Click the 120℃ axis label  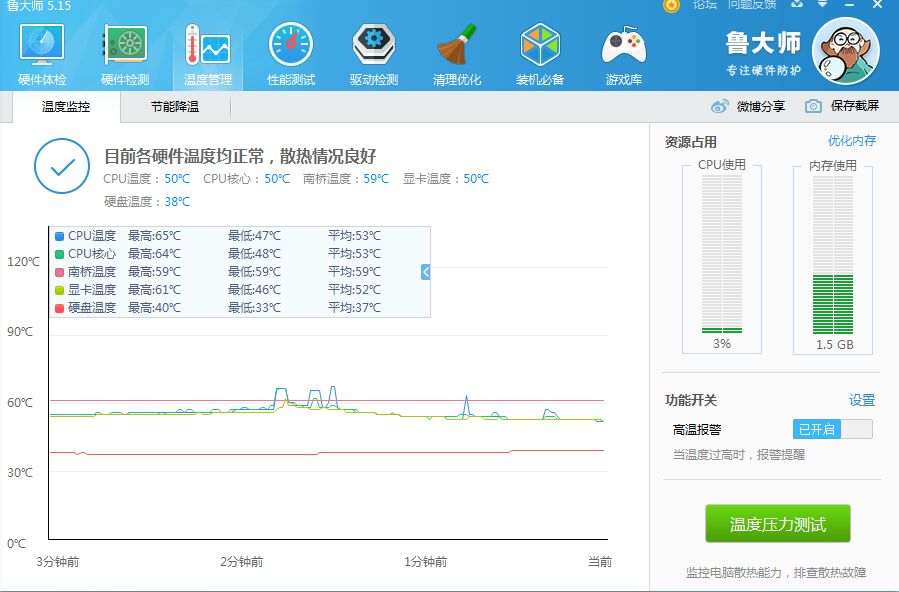click(24, 262)
